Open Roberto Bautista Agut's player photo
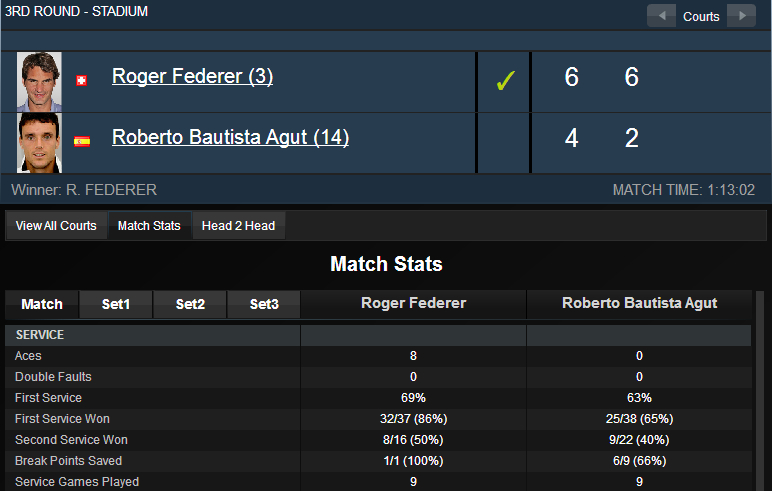 (x=40, y=142)
